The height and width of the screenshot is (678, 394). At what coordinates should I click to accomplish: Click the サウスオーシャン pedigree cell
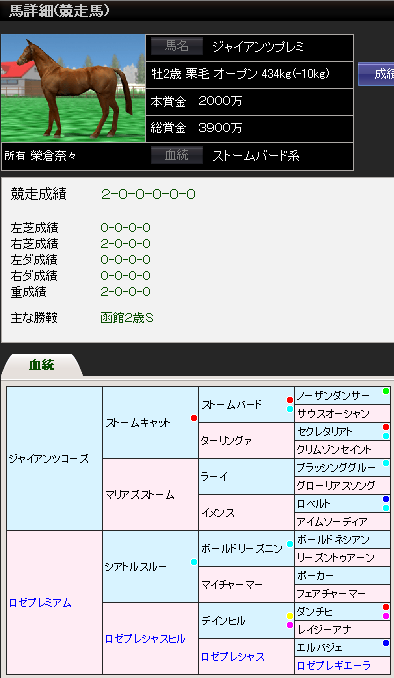(x=343, y=414)
